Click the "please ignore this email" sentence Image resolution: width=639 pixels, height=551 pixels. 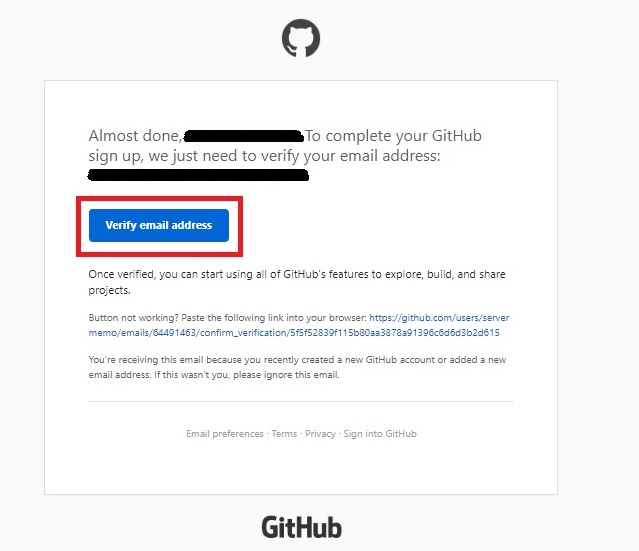point(286,375)
